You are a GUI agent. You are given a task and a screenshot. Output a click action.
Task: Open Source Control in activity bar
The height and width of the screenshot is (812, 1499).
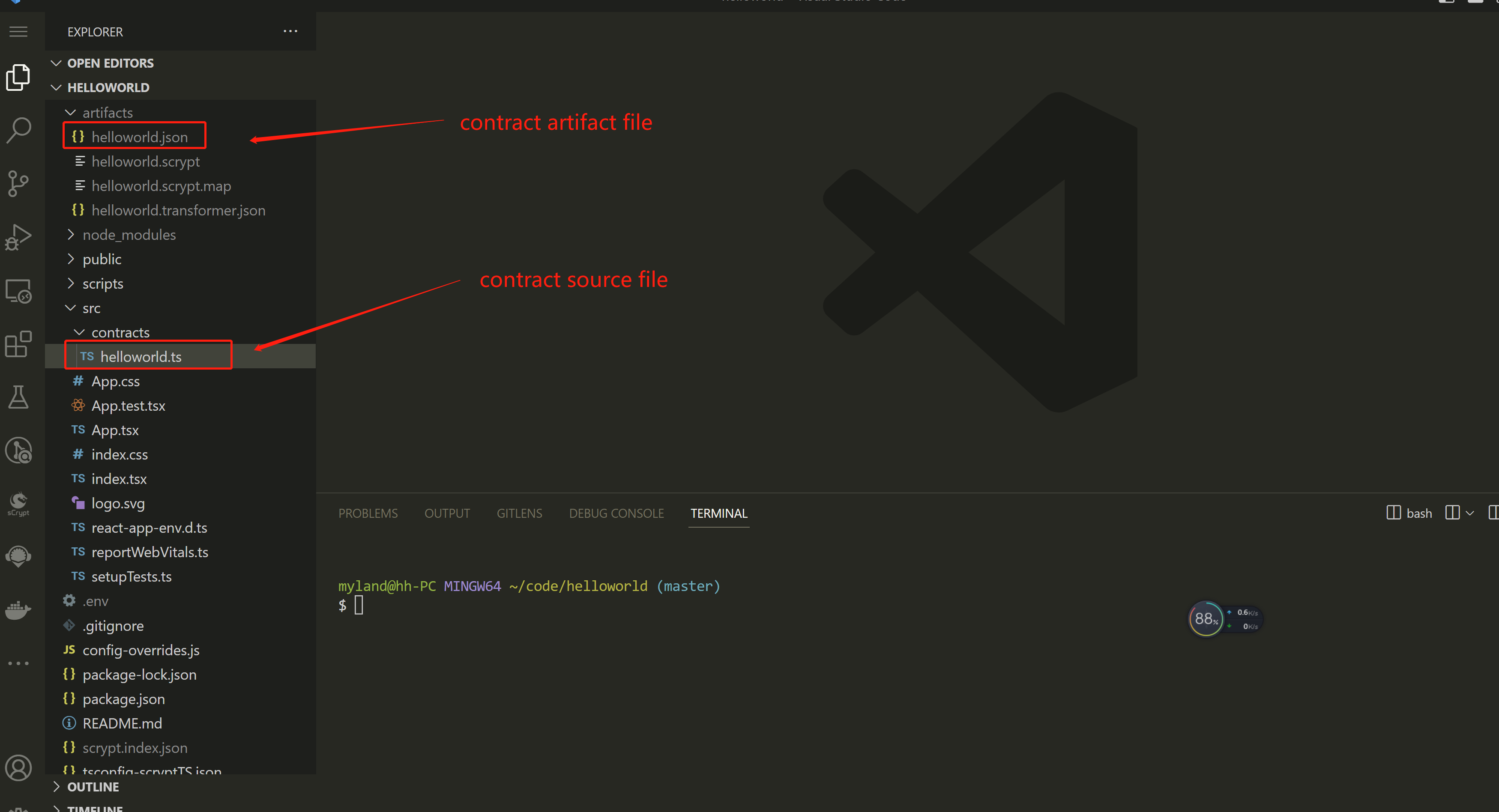[x=18, y=184]
